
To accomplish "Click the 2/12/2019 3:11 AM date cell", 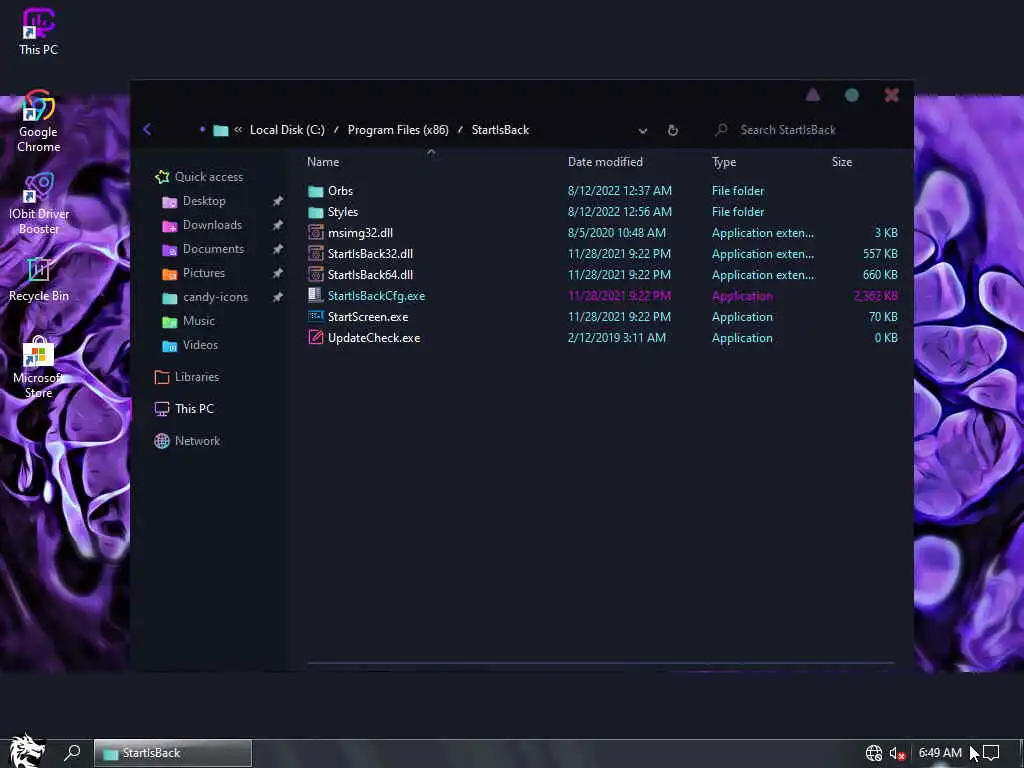I will pos(616,338).
